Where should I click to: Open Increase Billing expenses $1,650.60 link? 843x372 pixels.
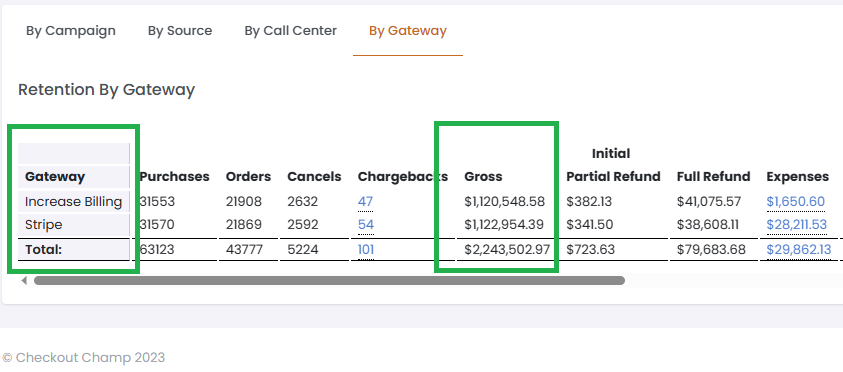(x=796, y=202)
